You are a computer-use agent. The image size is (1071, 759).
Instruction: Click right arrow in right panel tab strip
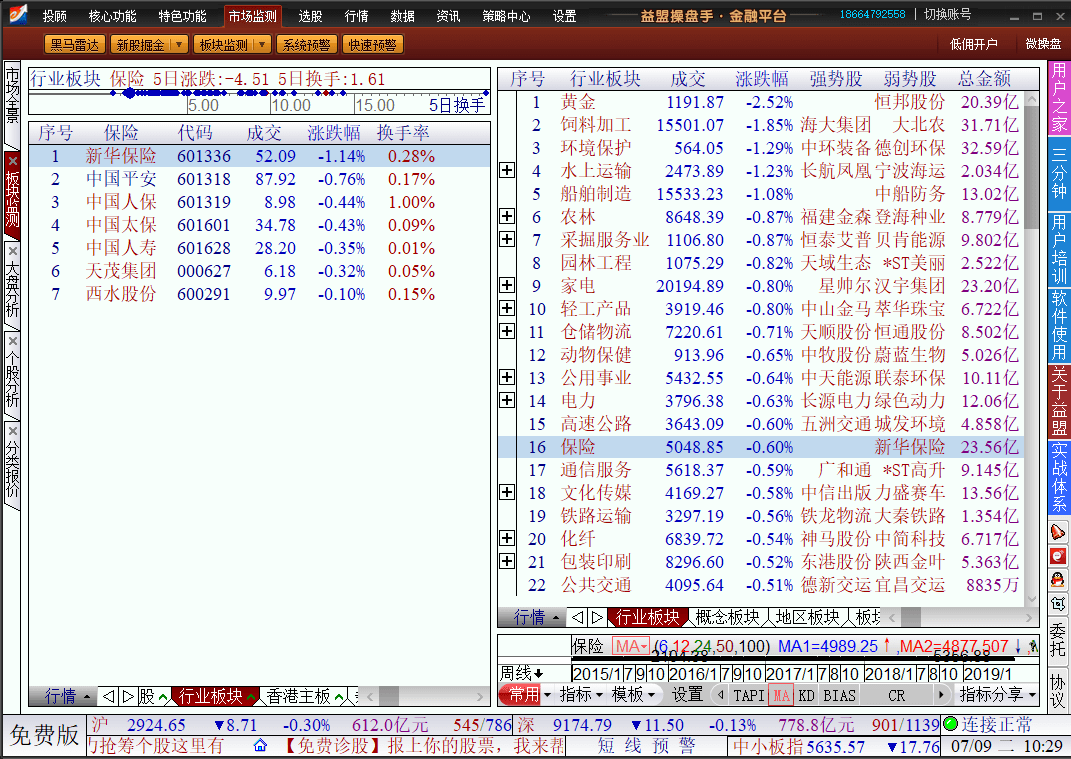596,617
